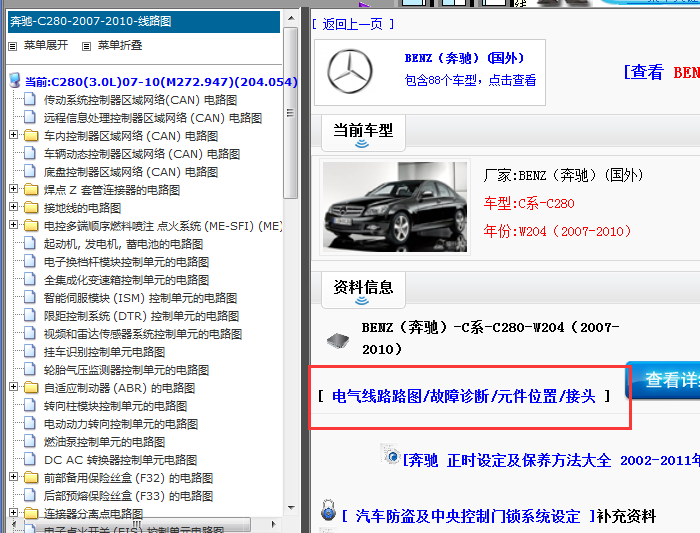Click the red 车型:C系-C280 text
The image size is (700, 533).
[529, 204]
